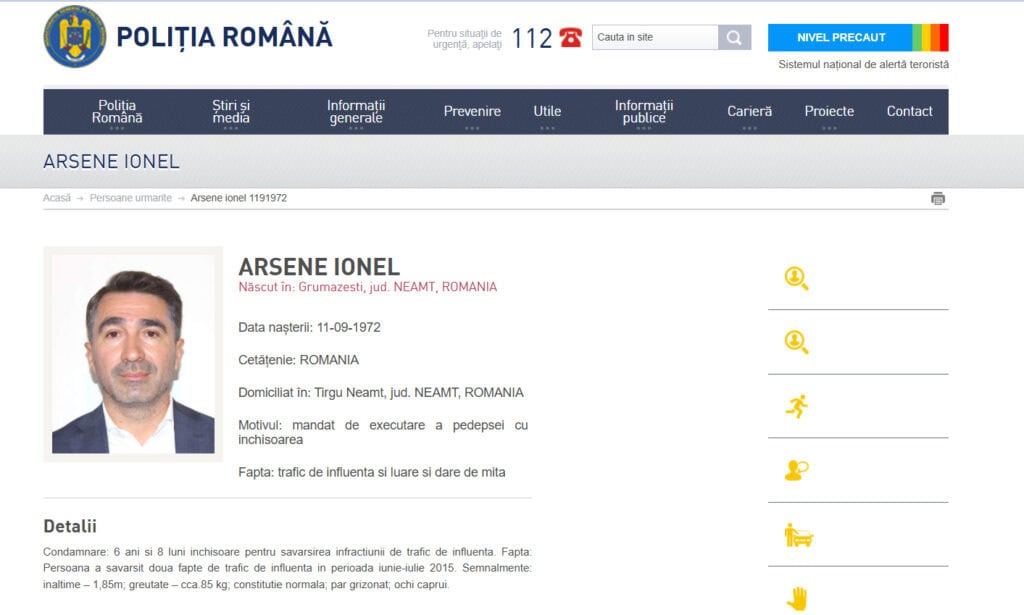
Task: Click 'Născut în: Grumazesti' birthplace text
Action: coord(368,287)
